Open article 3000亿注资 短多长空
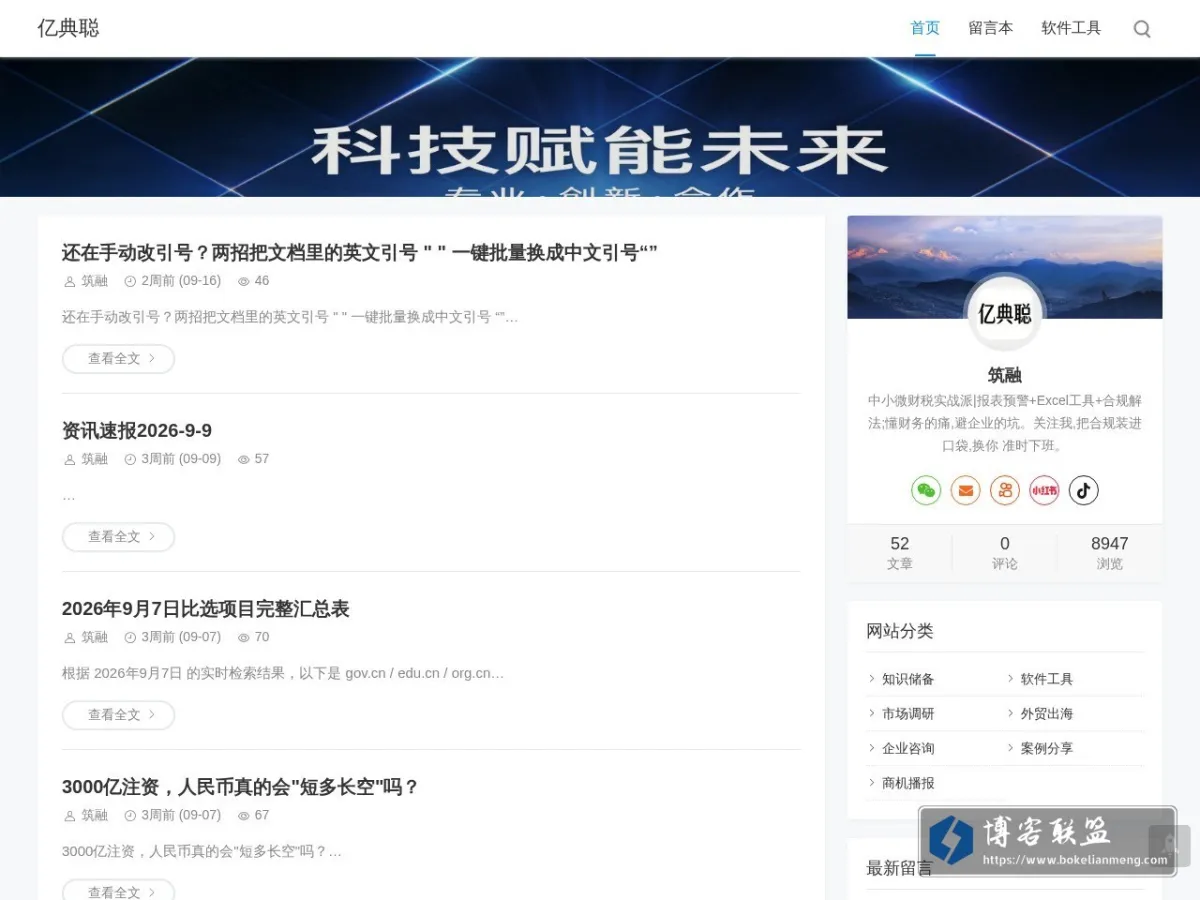The width and height of the screenshot is (1200, 900). (240, 787)
